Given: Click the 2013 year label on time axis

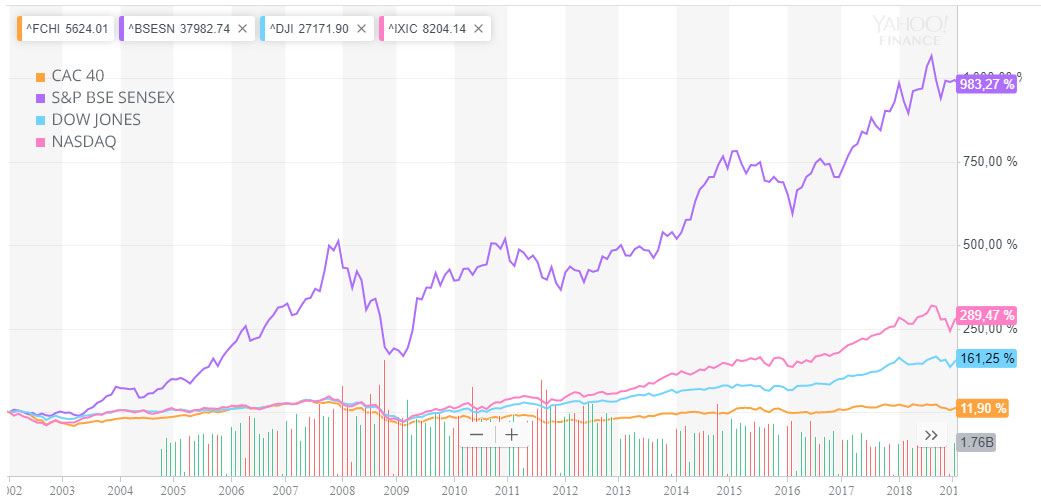Looking at the screenshot, I should click(618, 490).
